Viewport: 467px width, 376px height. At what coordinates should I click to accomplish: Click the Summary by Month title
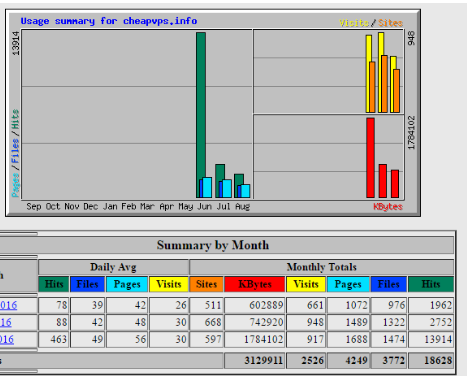click(213, 245)
